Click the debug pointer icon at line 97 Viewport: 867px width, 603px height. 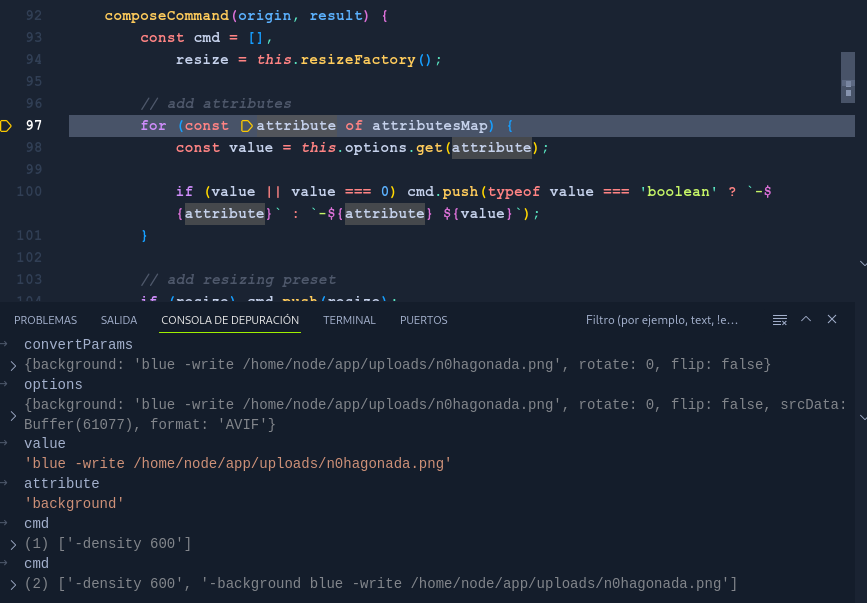click(6, 126)
